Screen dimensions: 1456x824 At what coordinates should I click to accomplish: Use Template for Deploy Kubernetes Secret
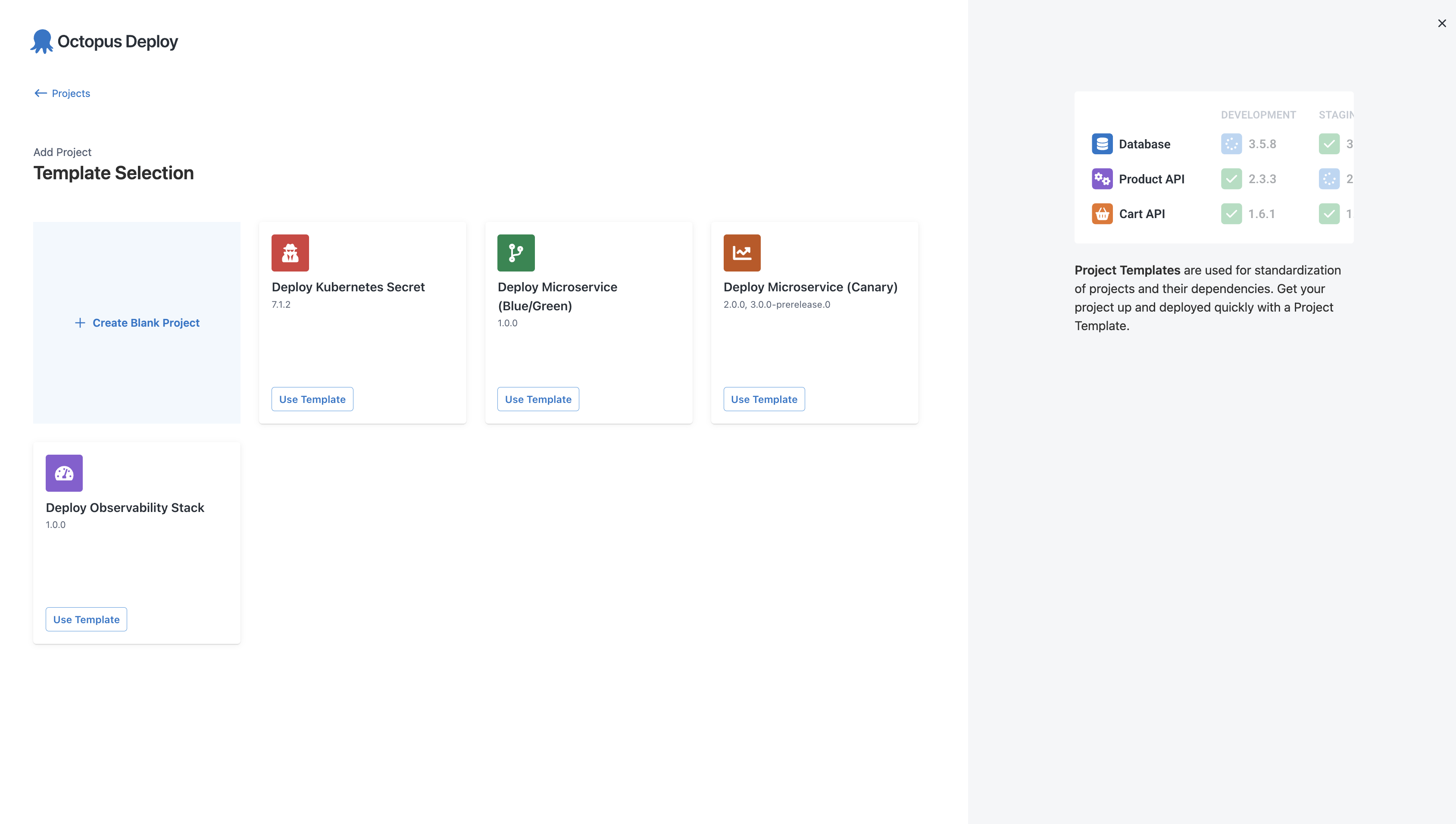[312, 399]
